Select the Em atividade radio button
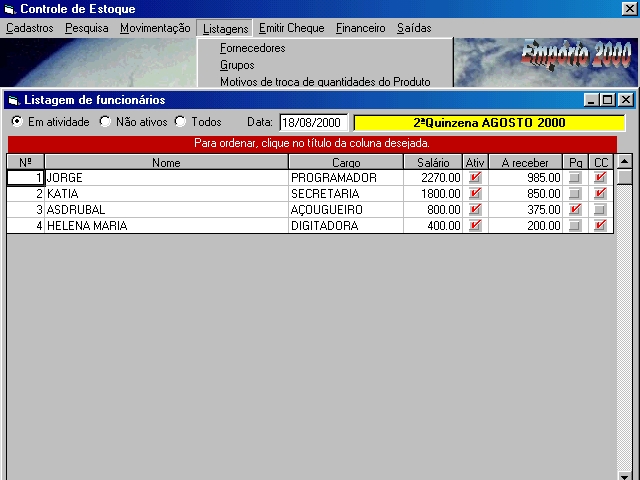640x480 pixels. pos(17,122)
